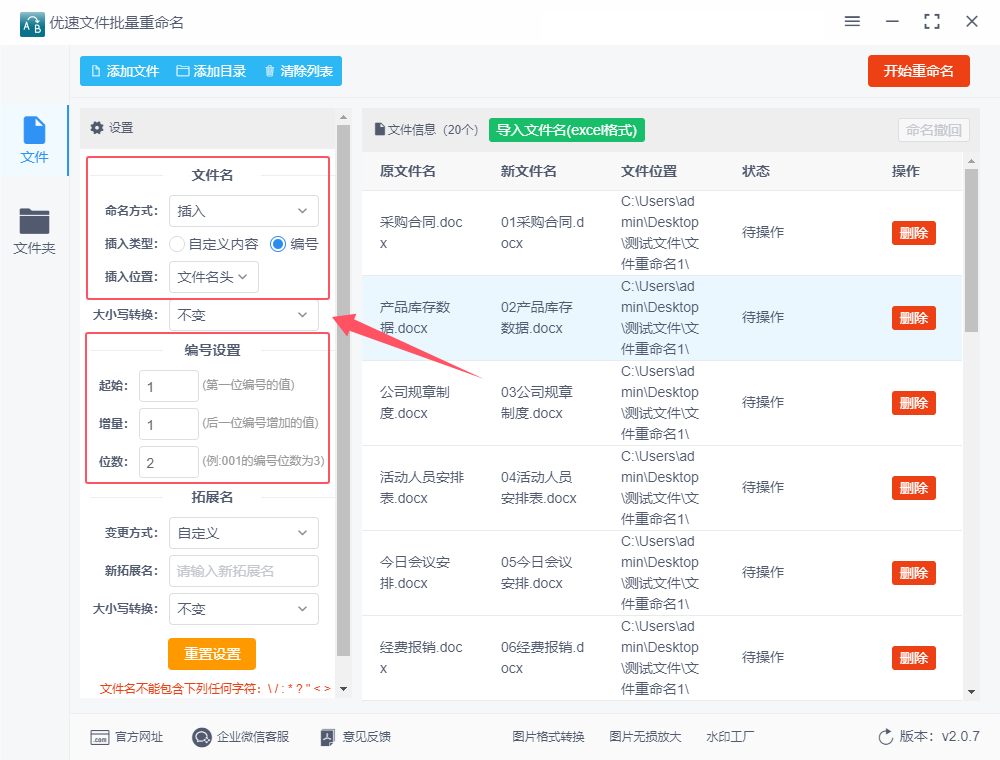The image size is (1000, 760).
Task: Open filename 大小写转换 dropdown under 插入位置
Action: pyautogui.click(x=244, y=315)
